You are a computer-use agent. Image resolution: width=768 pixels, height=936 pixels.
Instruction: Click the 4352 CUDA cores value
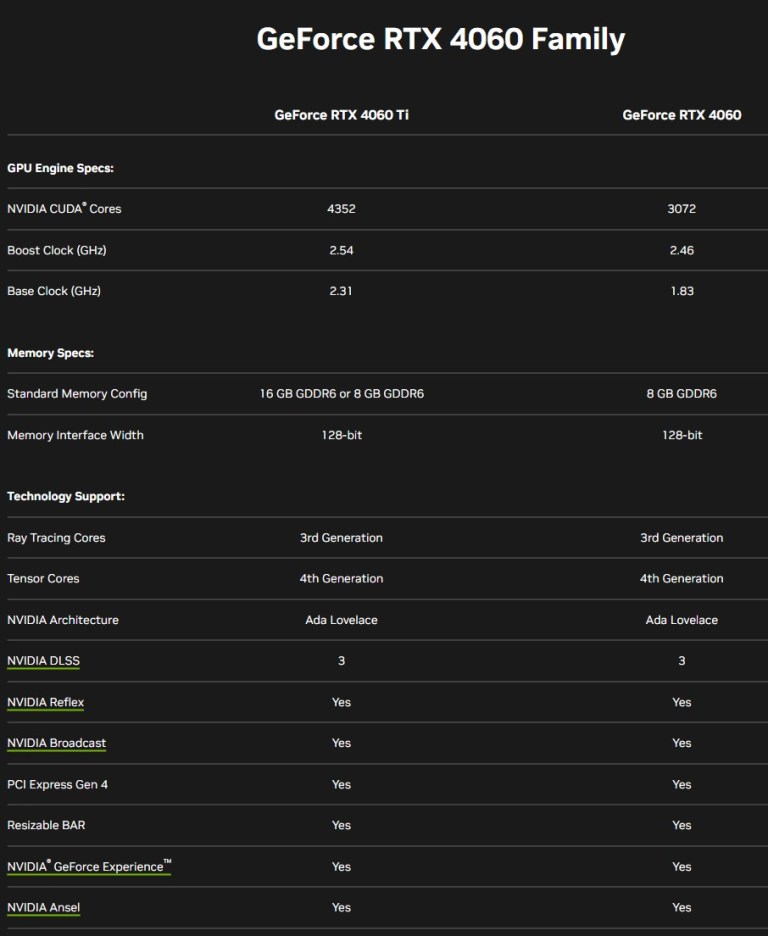coord(341,209)
